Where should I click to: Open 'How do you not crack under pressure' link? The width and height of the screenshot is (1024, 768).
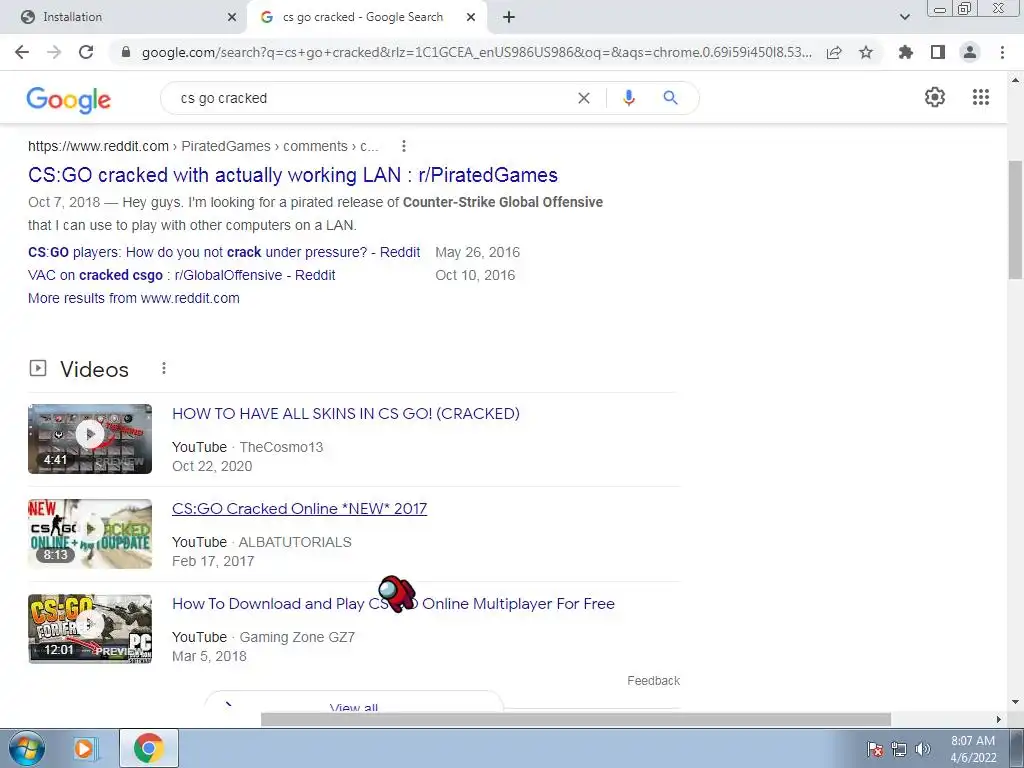(x=224, y=252)
